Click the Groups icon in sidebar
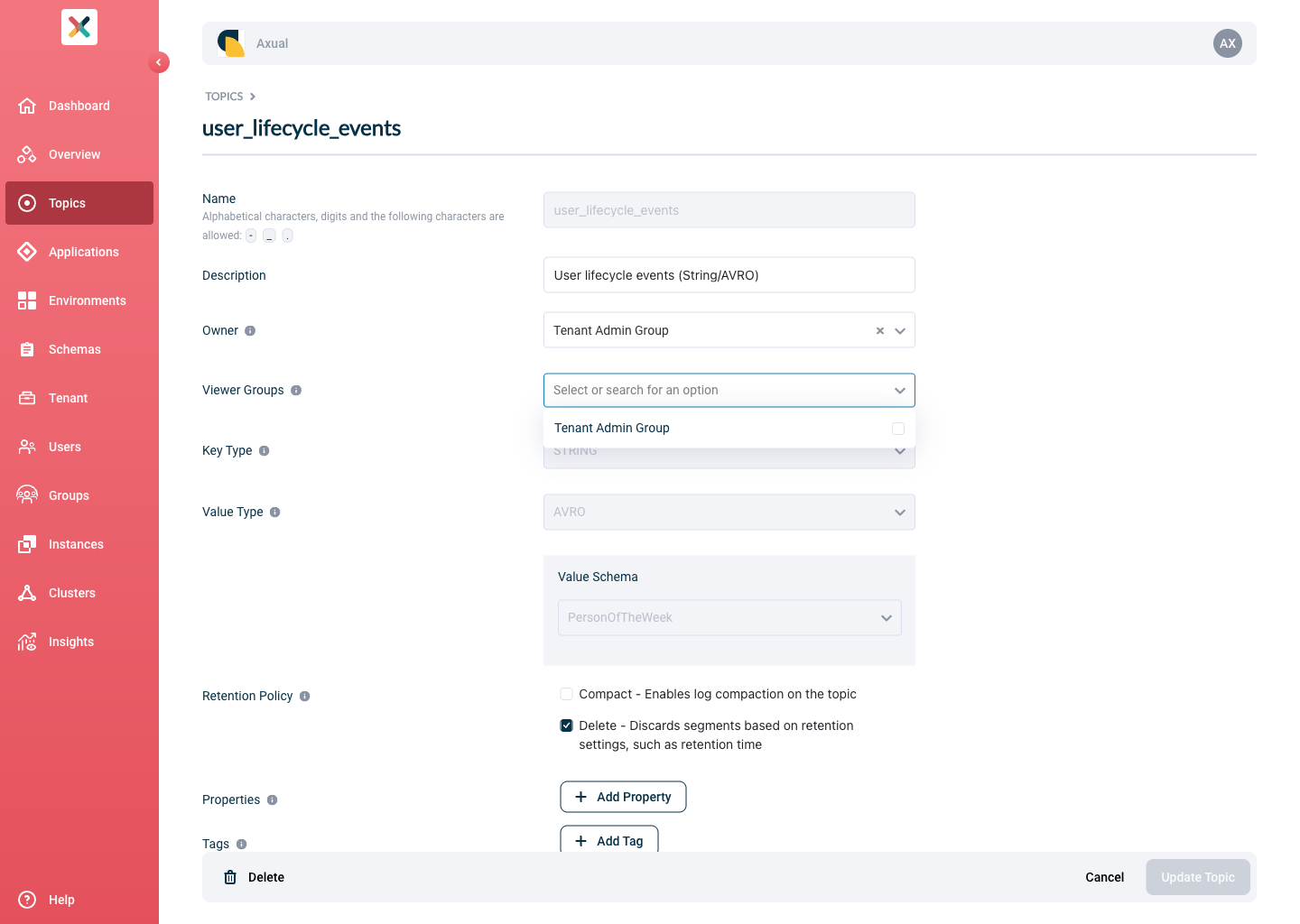 (x=27, y=495)
